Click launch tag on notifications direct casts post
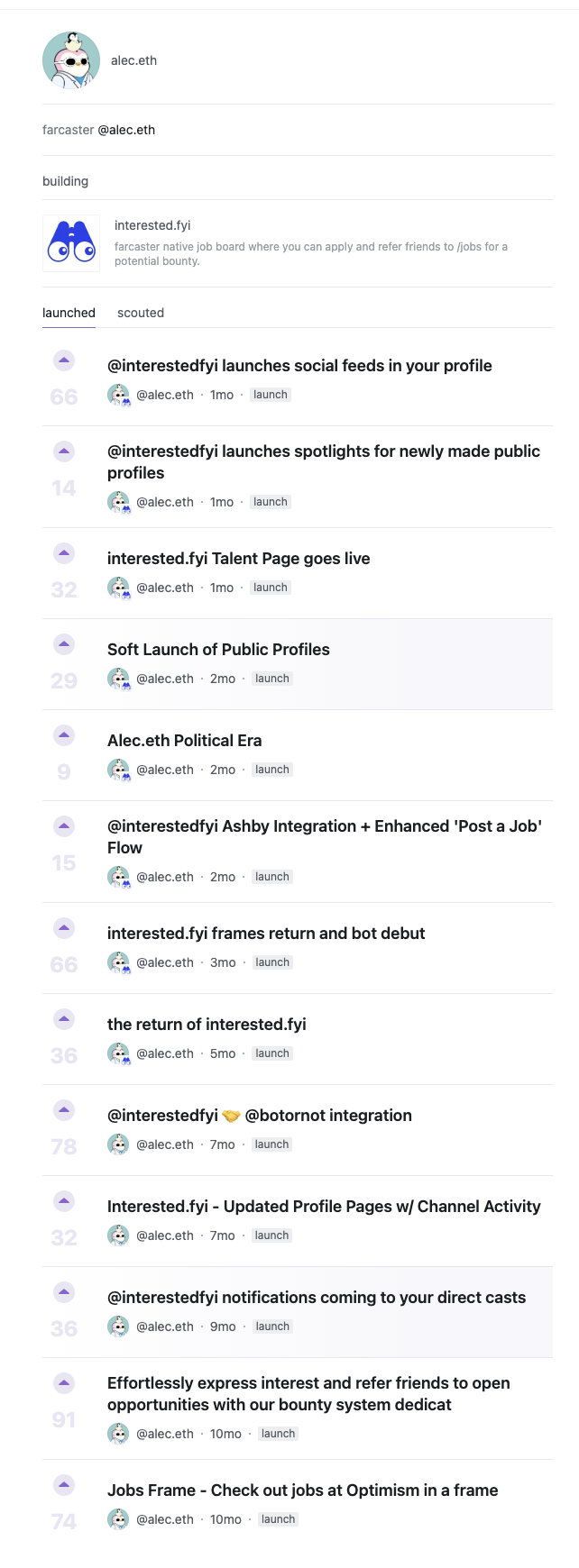579x1568 pixels. click(x=272, y=1326)
